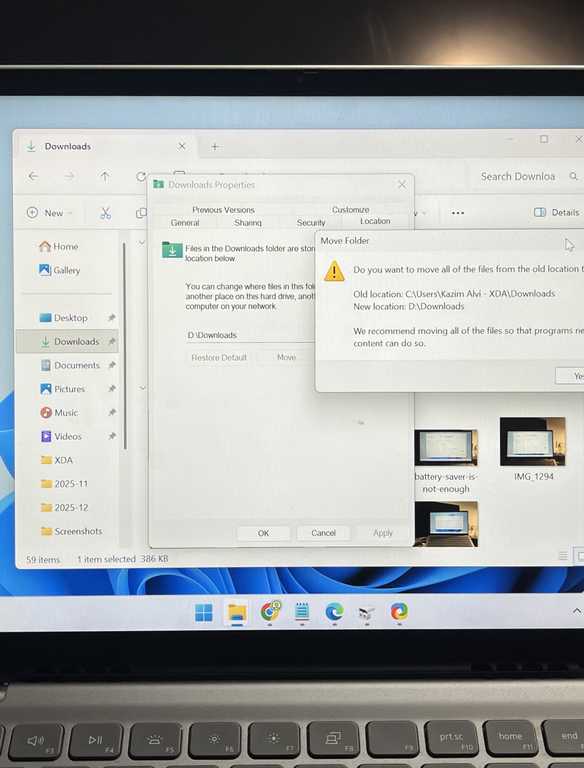Click the Cut scissors icon

[x=105, y=213]
